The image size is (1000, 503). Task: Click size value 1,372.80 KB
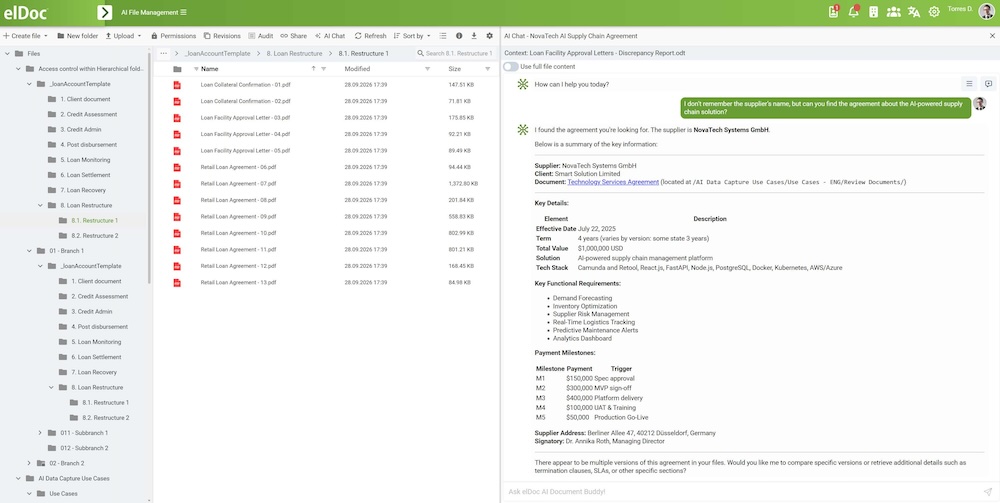[463, 184]
